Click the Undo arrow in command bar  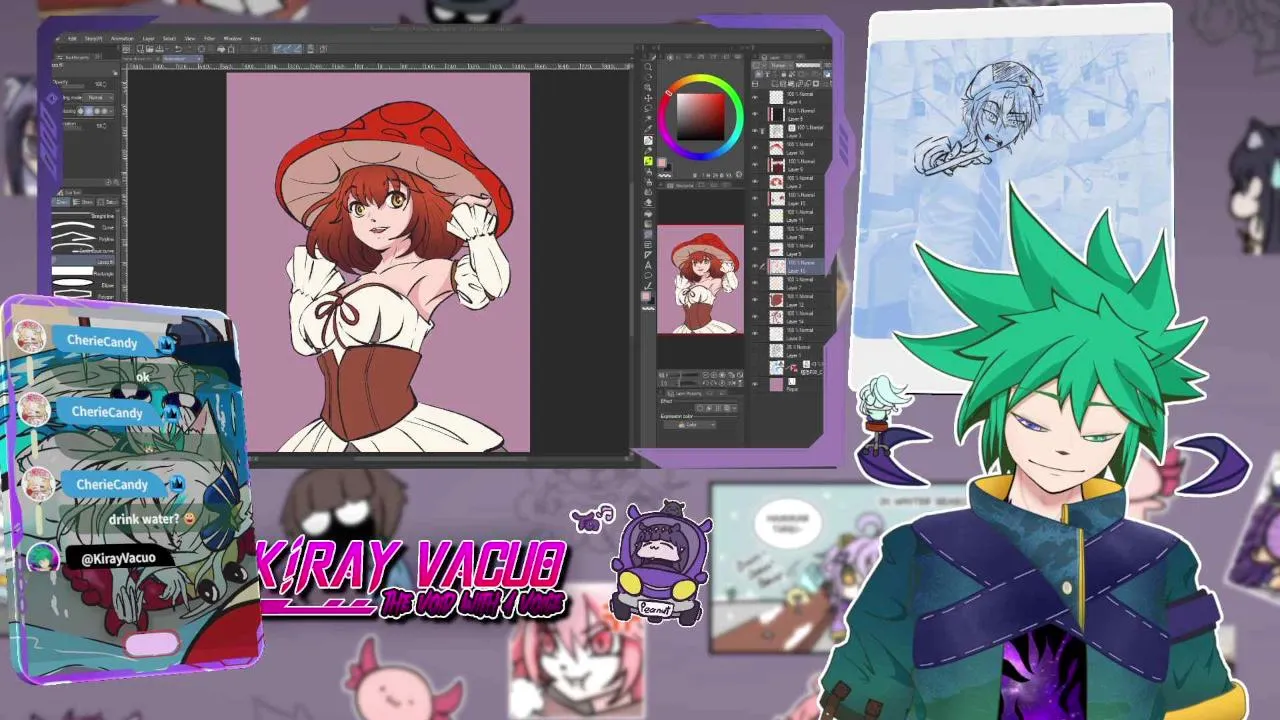178,49
